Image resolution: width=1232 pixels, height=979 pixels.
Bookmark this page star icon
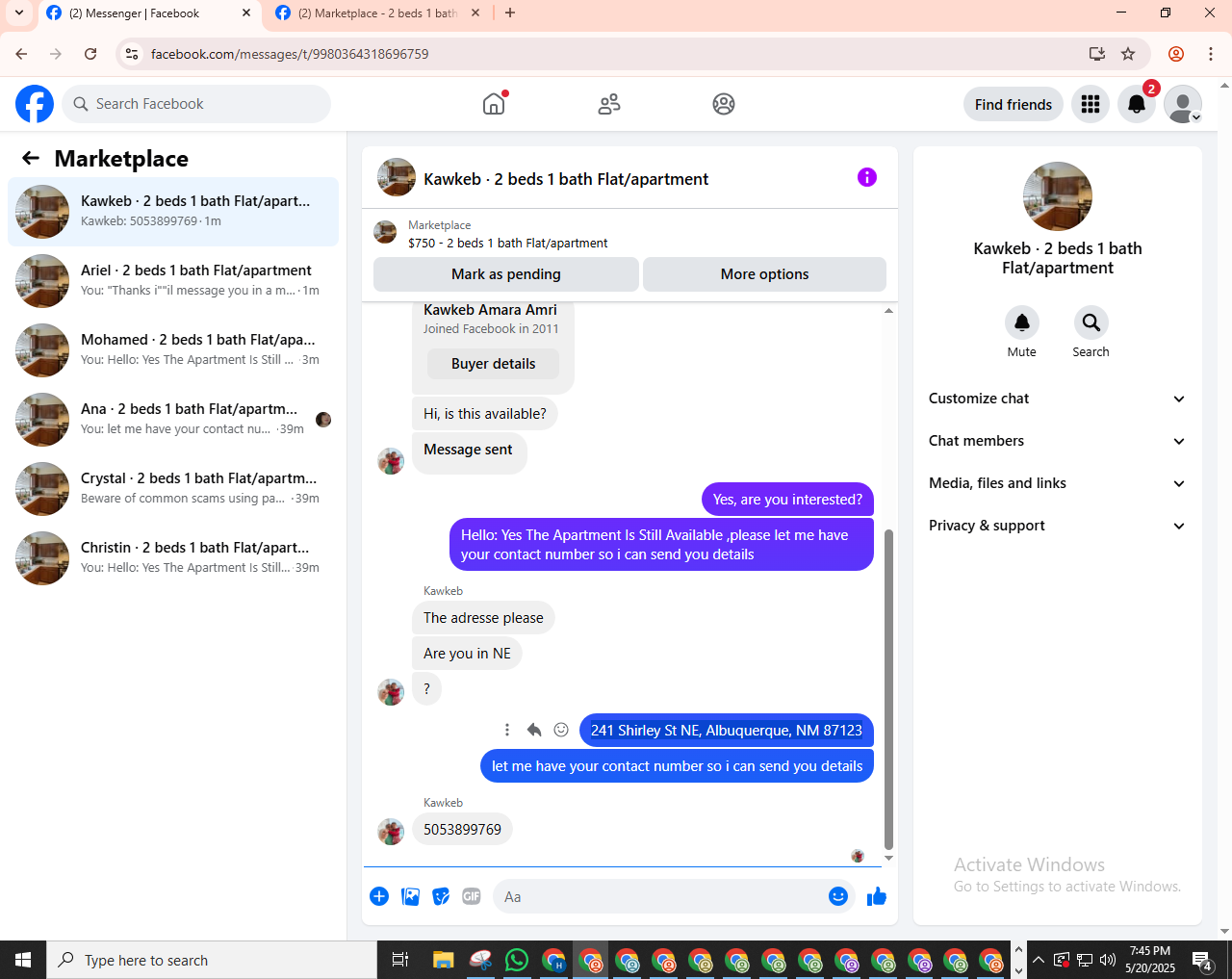click(1128, 54)
